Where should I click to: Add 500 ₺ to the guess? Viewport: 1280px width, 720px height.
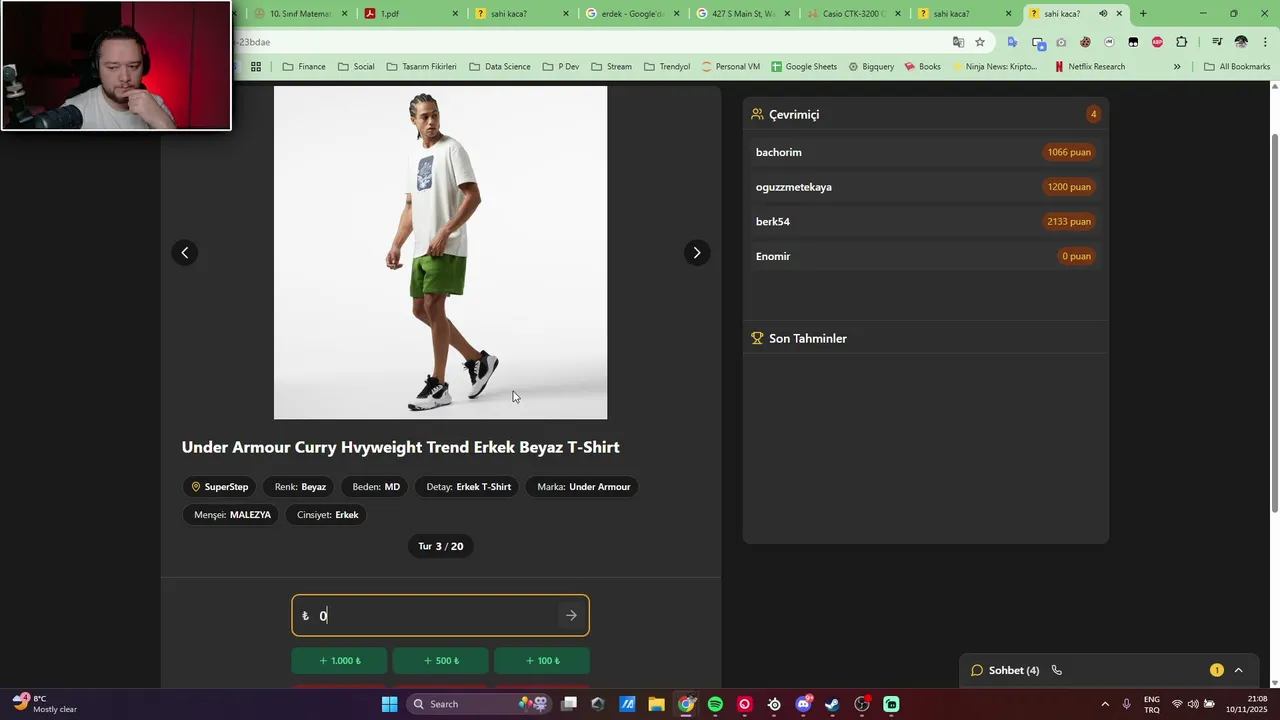point(441,661)
